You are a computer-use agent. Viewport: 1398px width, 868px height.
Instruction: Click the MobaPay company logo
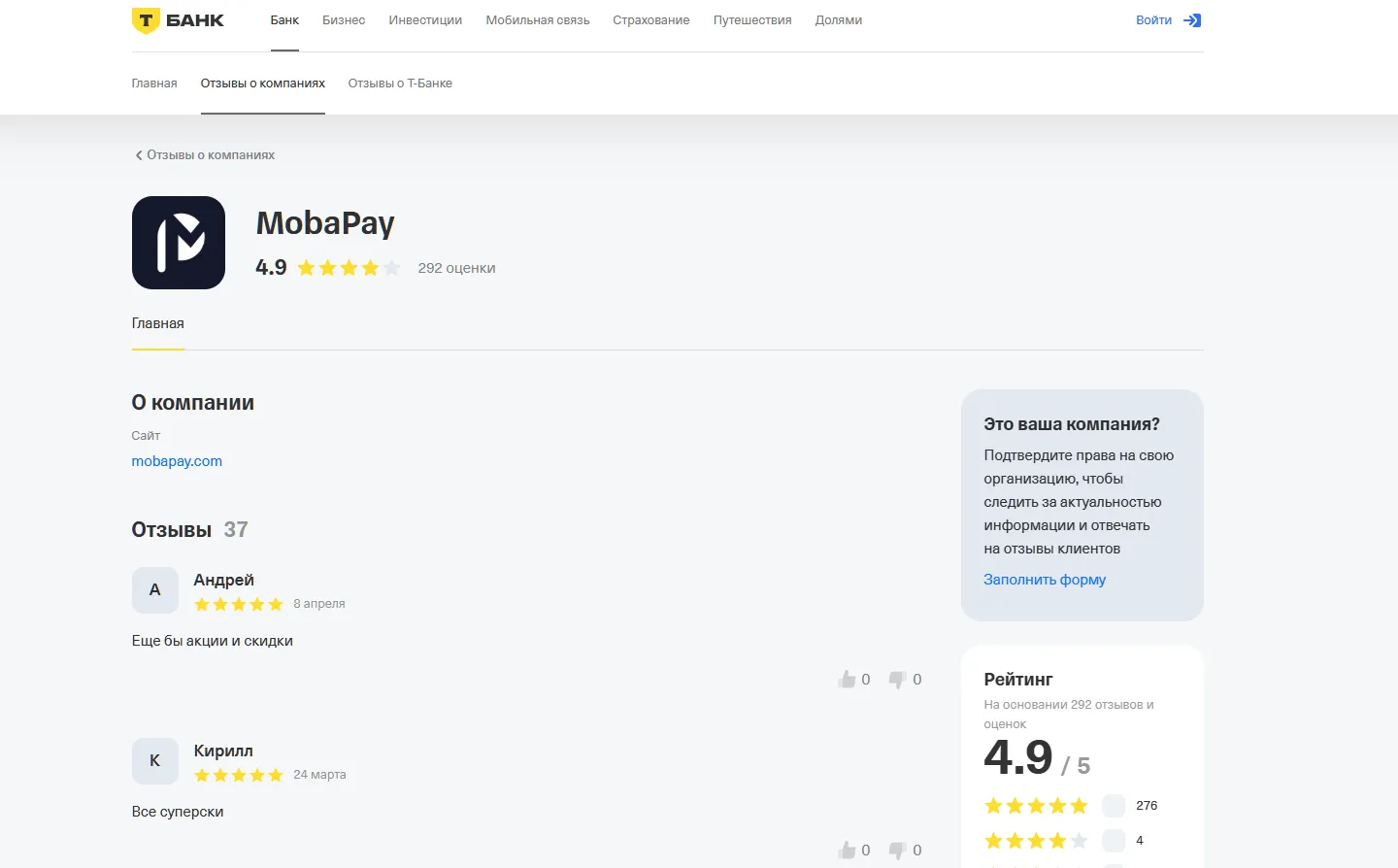[x=179, y=243]
